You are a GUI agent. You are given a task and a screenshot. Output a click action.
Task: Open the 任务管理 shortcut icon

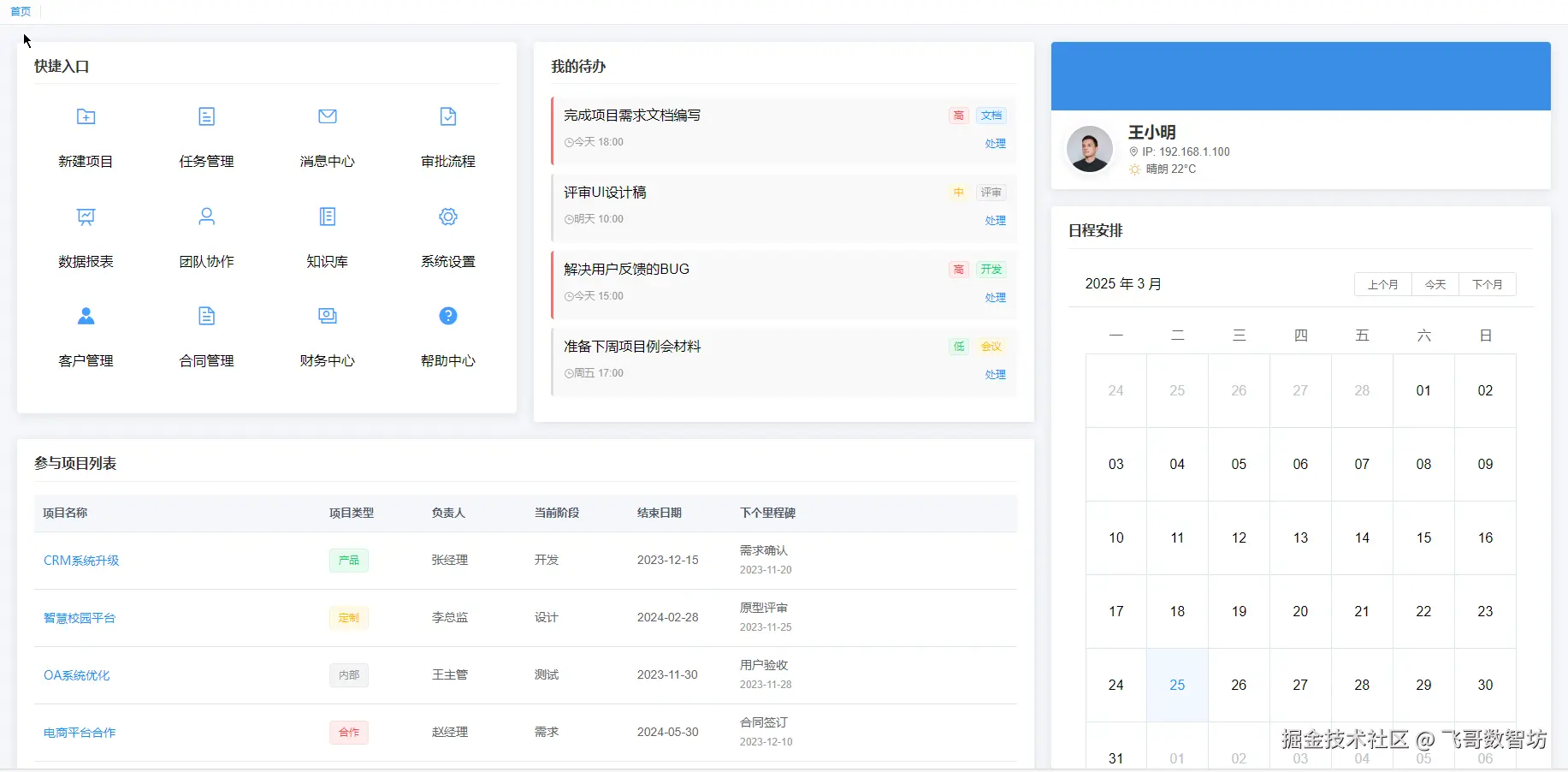pos(206,116)
